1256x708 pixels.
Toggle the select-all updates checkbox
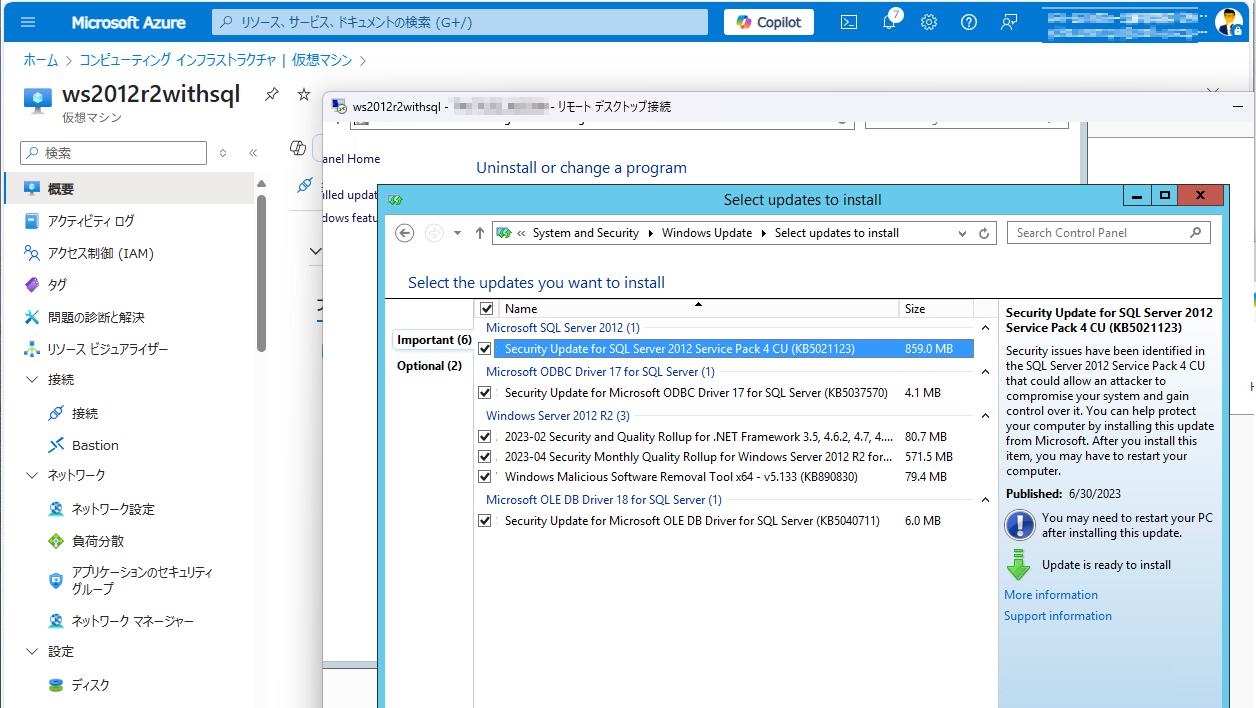point(485,308)
